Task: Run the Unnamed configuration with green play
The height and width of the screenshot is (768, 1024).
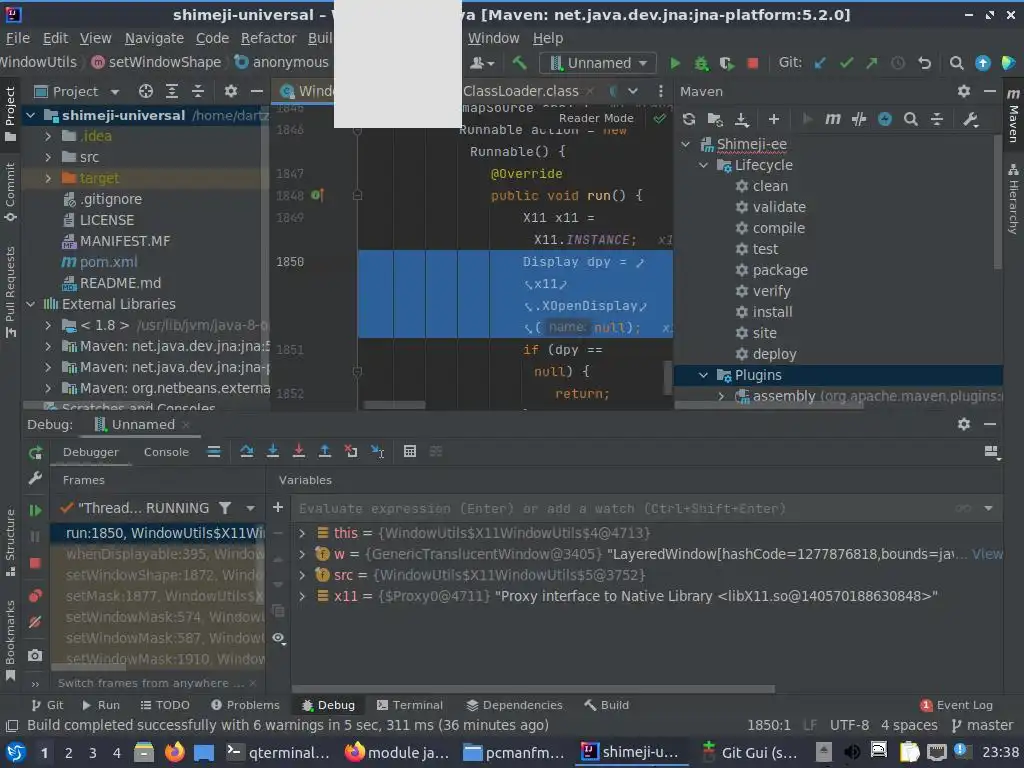Action: pos(675,63)
